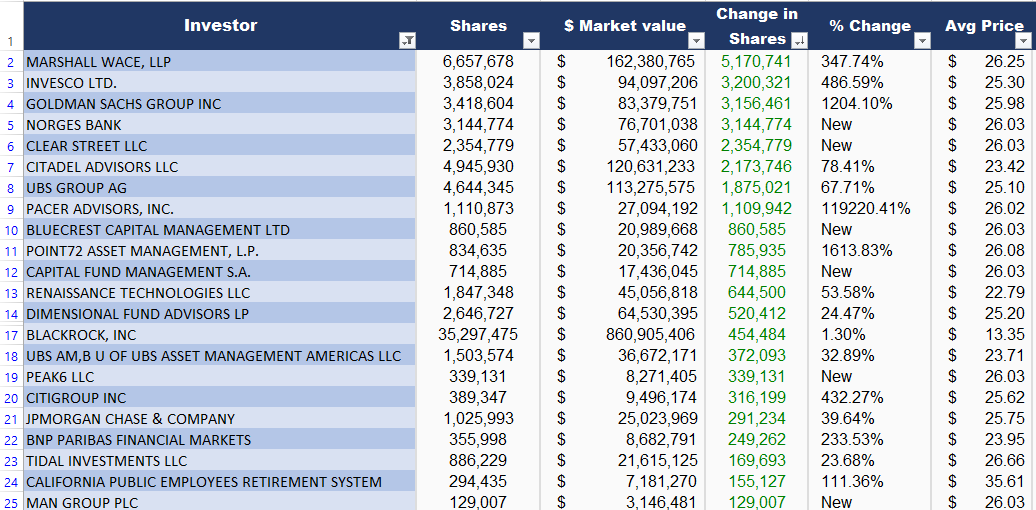This screenshot has width=1036, height=510.
Task: Select the GOLDMAN SACHS GROUP INC cell
Action: point(220,104)
